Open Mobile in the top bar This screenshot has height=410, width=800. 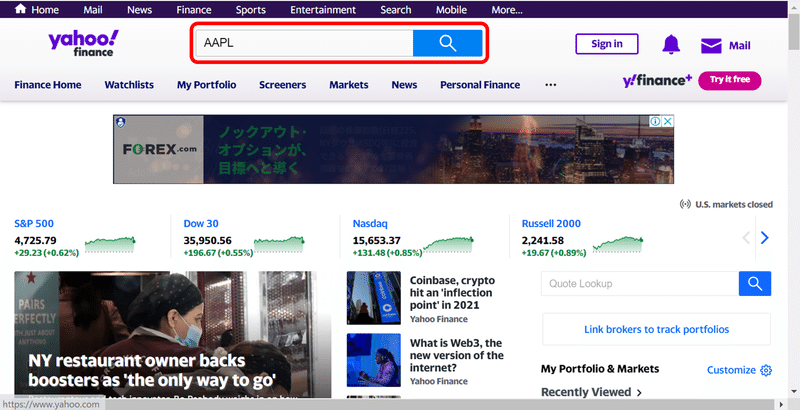tap(451, 10)
